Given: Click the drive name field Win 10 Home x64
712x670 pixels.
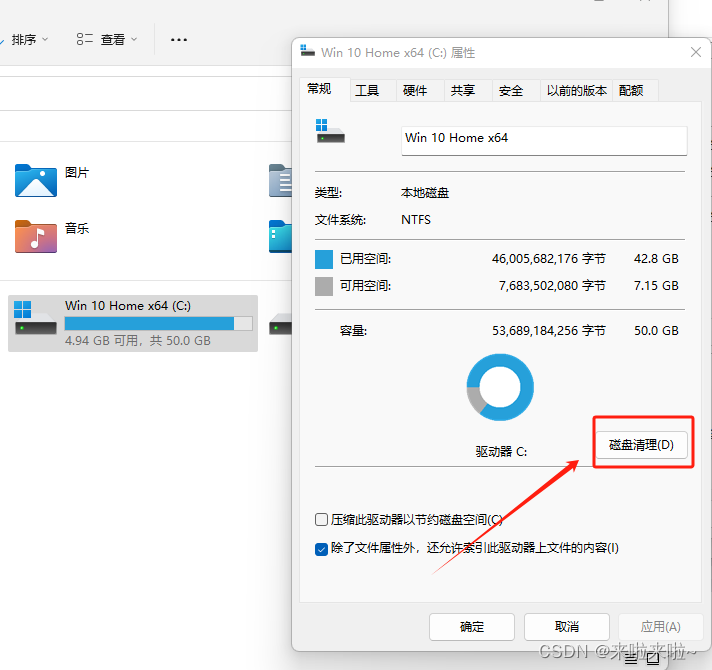Looking at the screenshot, I should pyautogui.click(x=544, y=141).
